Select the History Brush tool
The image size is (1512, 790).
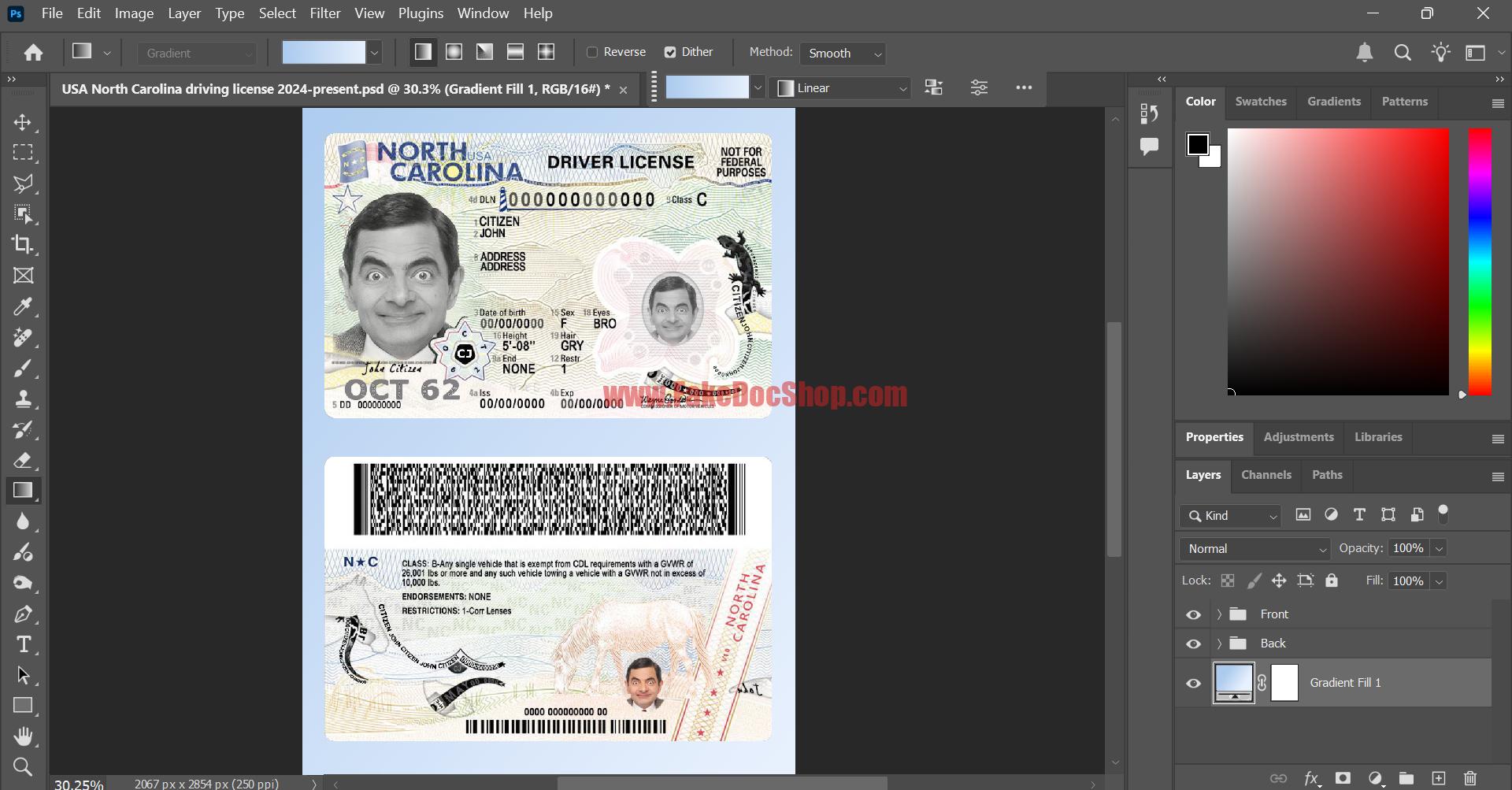click(x=23, y=429)
